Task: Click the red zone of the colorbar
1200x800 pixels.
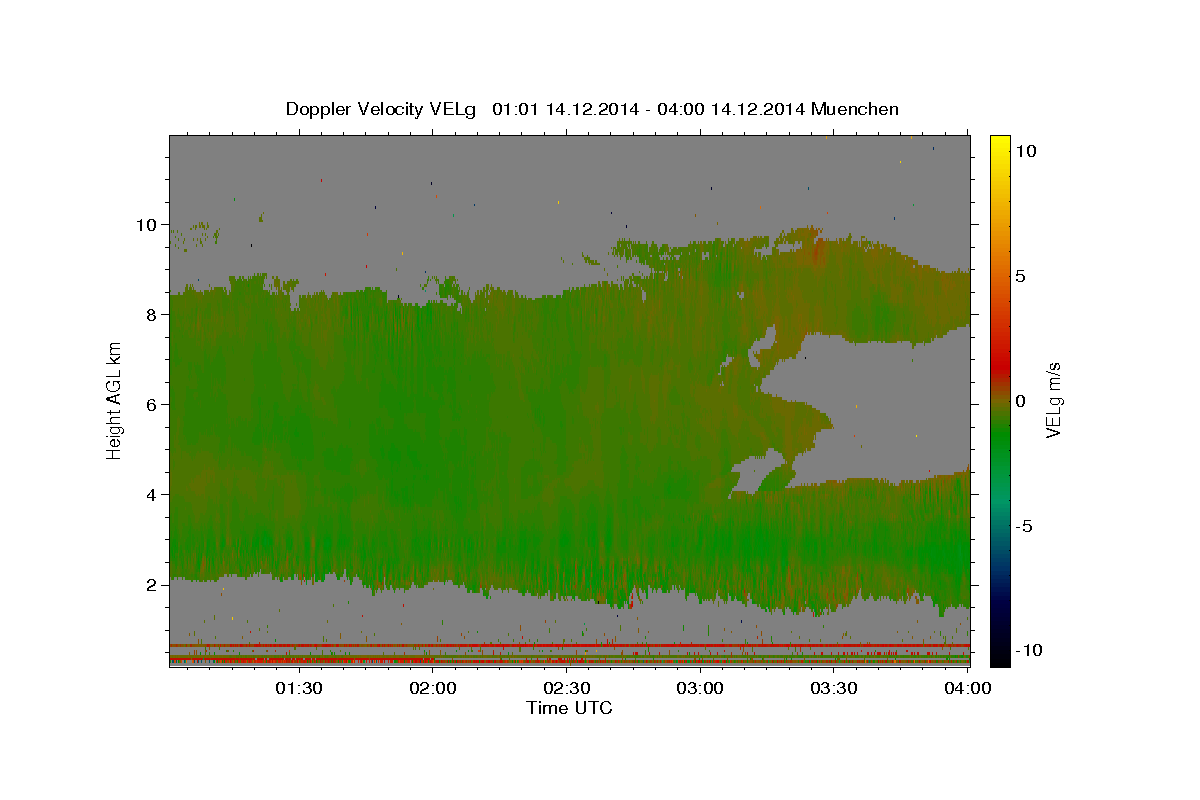Action: [x=999, y=365]
